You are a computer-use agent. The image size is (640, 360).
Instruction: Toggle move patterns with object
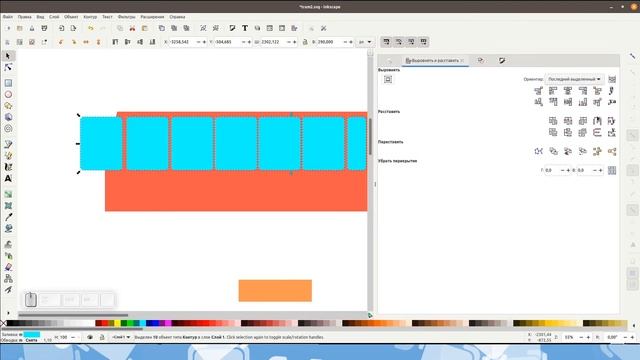(424, 42)
